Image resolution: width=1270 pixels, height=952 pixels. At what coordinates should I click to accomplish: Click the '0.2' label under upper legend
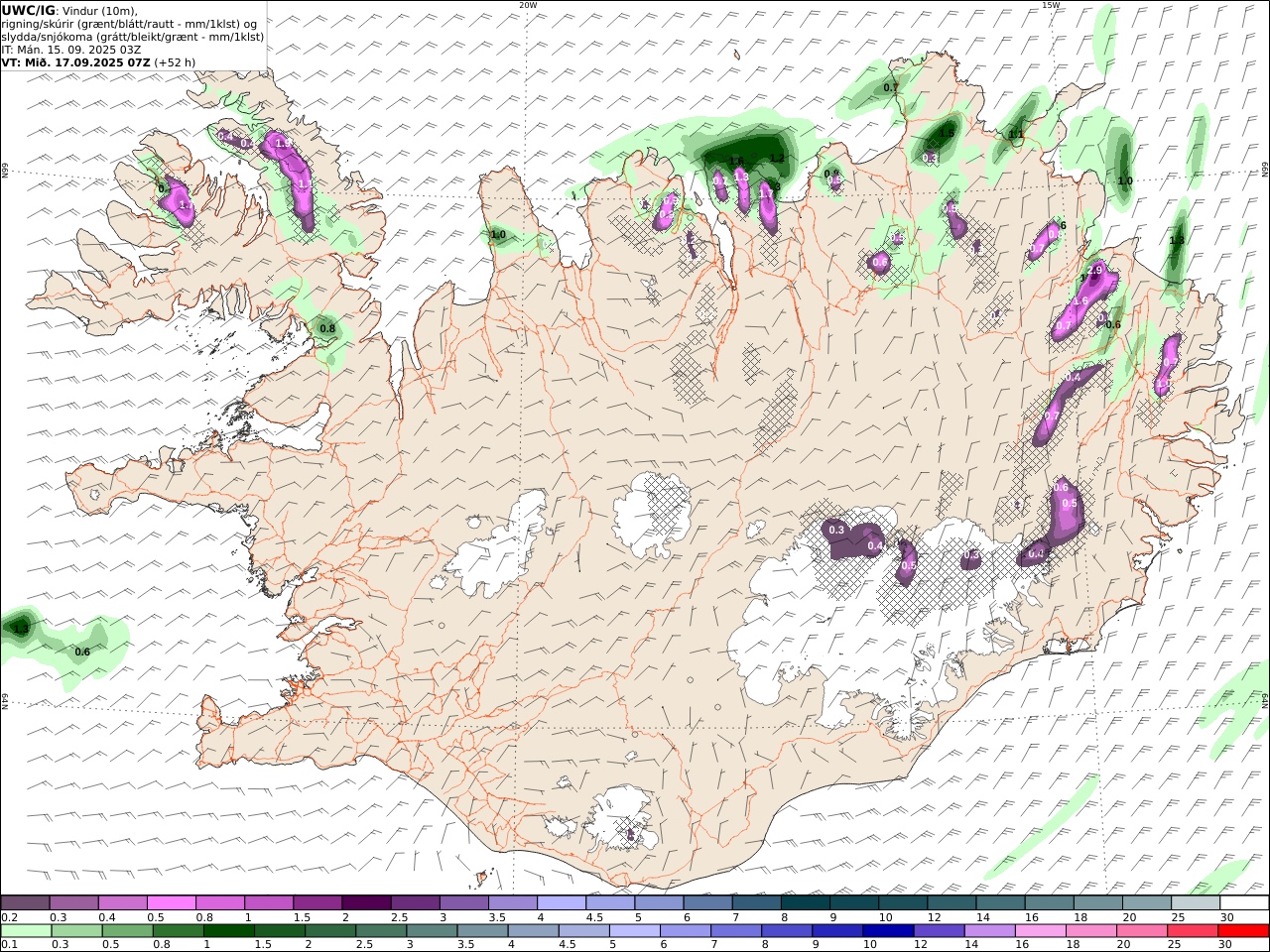[x=9, y=917]
